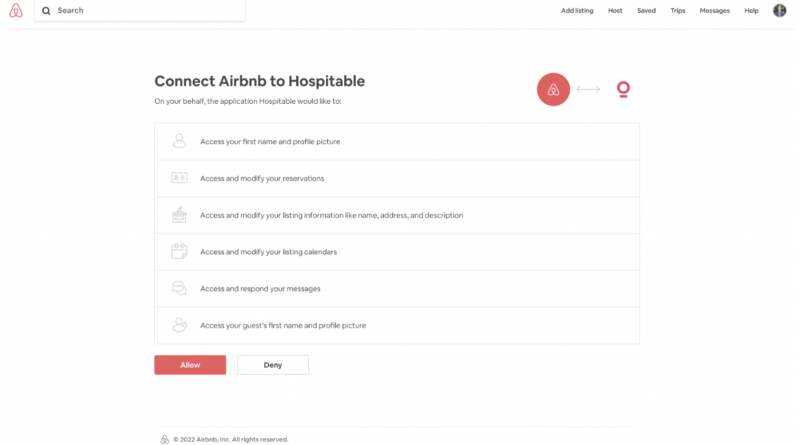Click the red Airbnb circle logo

pos(553,90)
